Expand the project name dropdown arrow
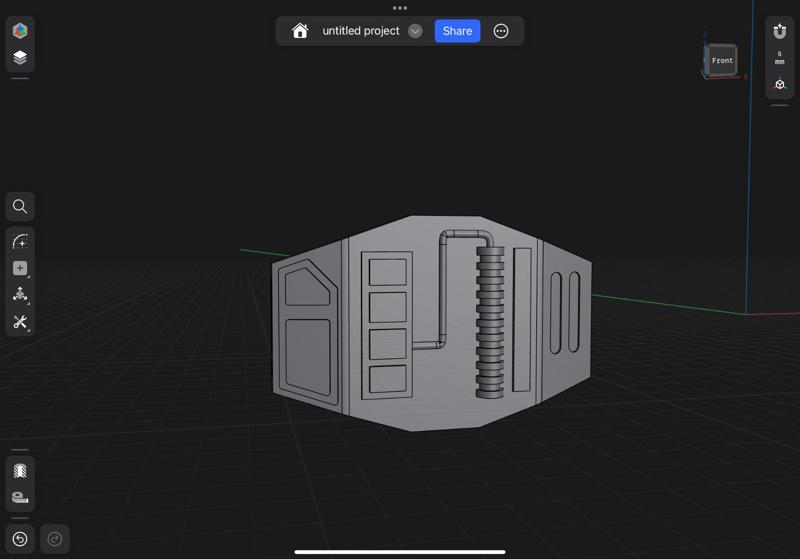 (x=415, y=31)
